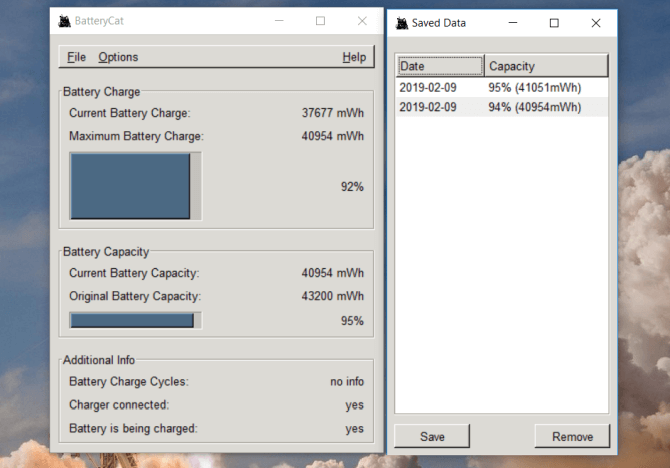The image size is (670, 468).
Task: Click the Battery is being charged 'yes' value
Action: (x=355, y=428)
